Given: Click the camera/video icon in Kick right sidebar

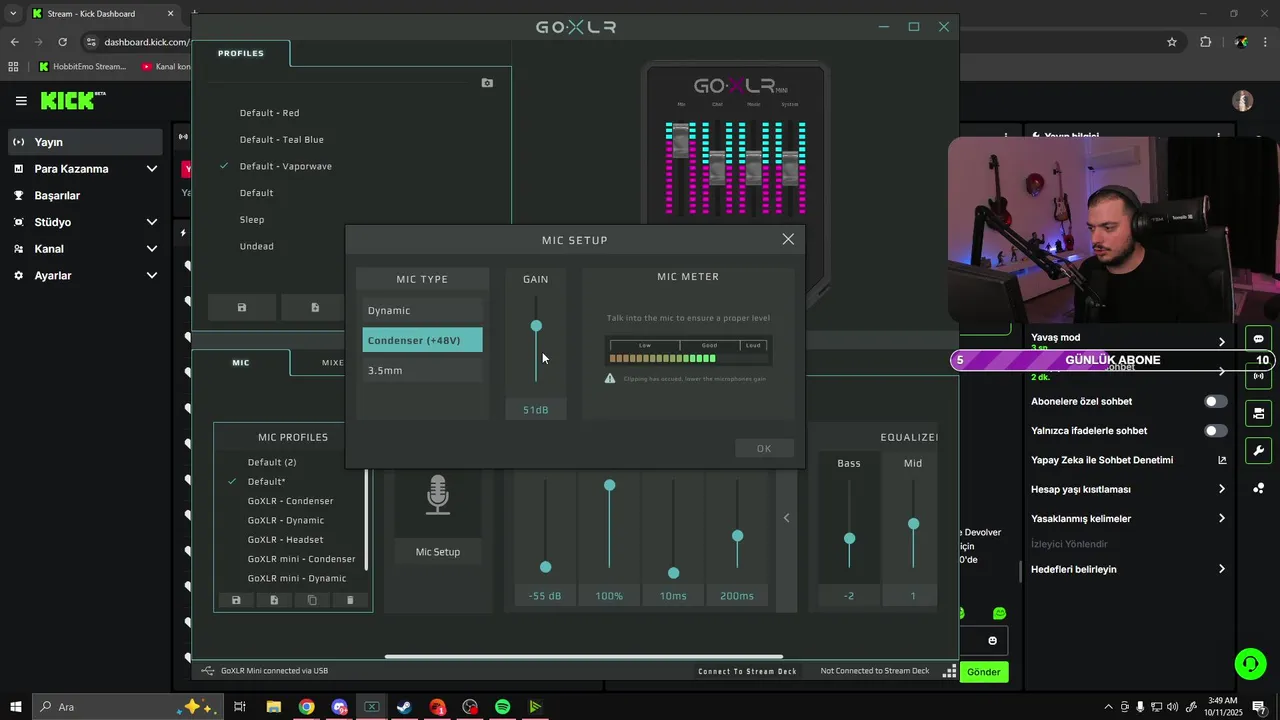Looking at the screenshot, I should pyautogui.click(x=1258, y=413).
